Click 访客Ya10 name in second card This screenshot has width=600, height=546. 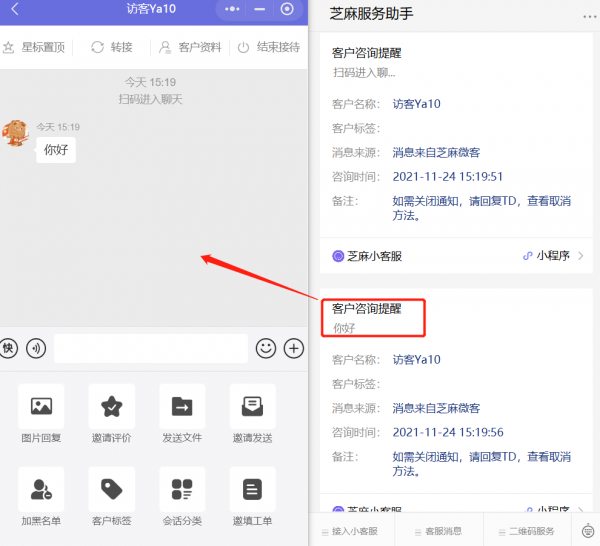click(x=416, y=360)
